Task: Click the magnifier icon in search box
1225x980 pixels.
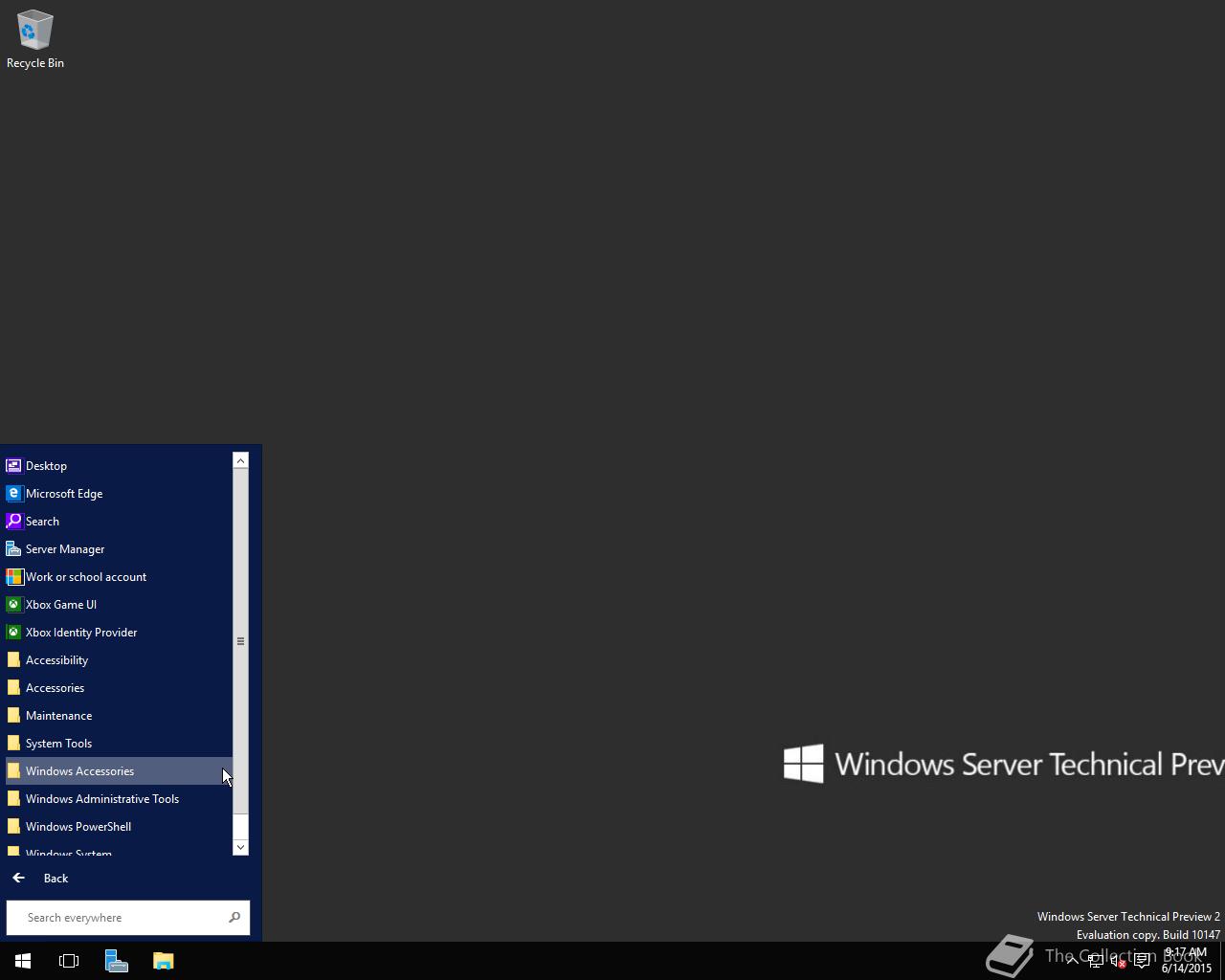Action: pos(234,918)
